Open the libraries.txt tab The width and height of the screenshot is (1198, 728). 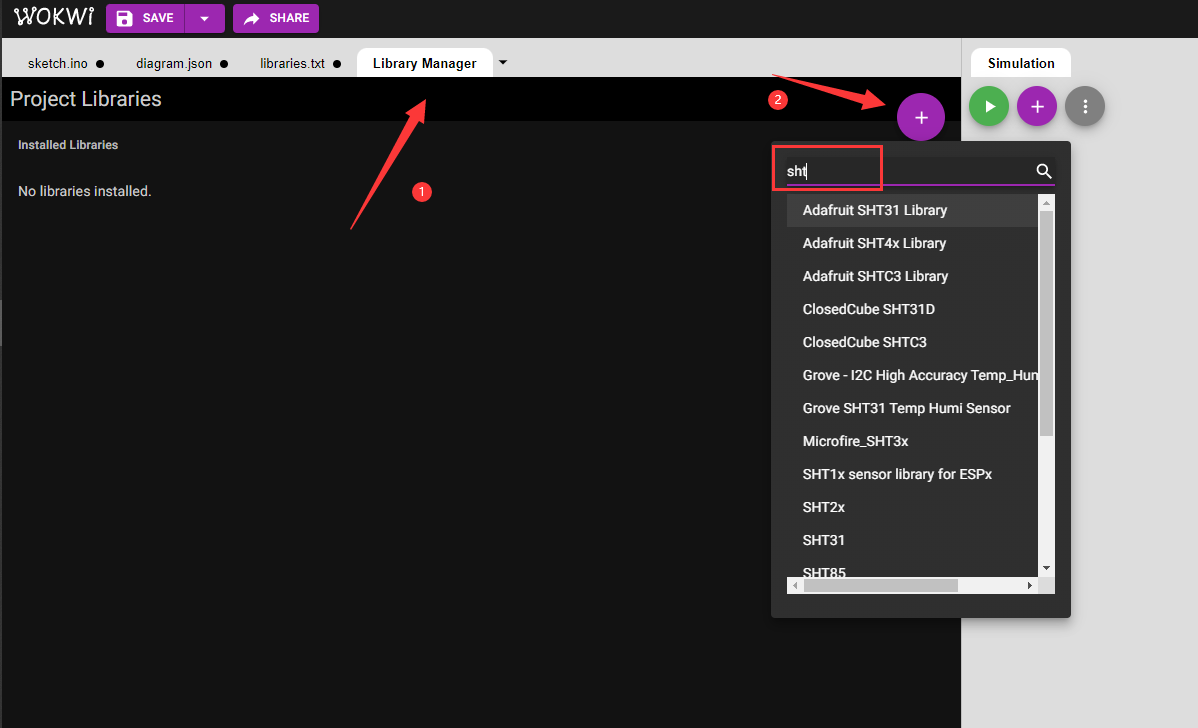[x=293, y=63]
